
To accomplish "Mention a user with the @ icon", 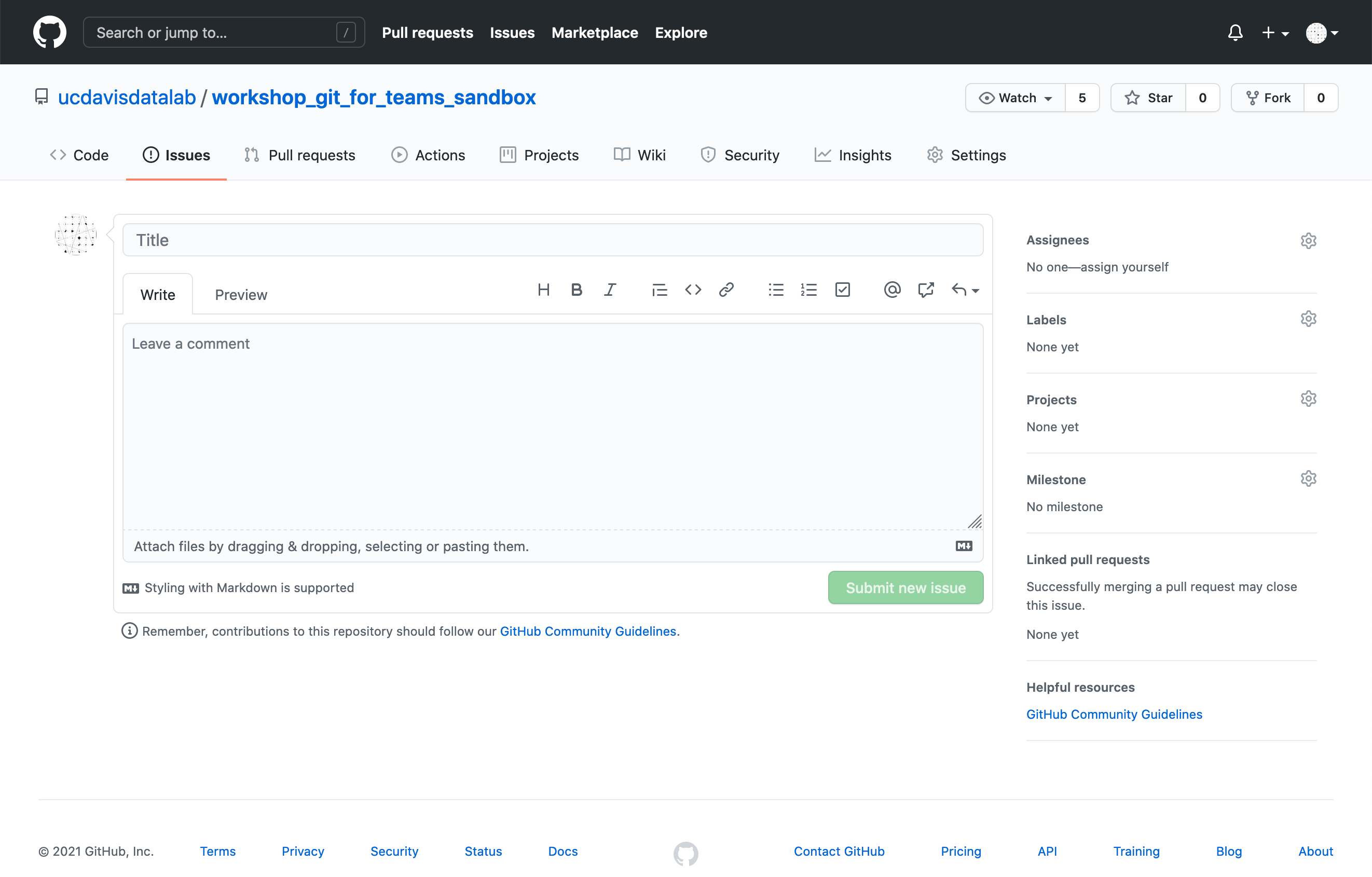I will pos(892,290).
